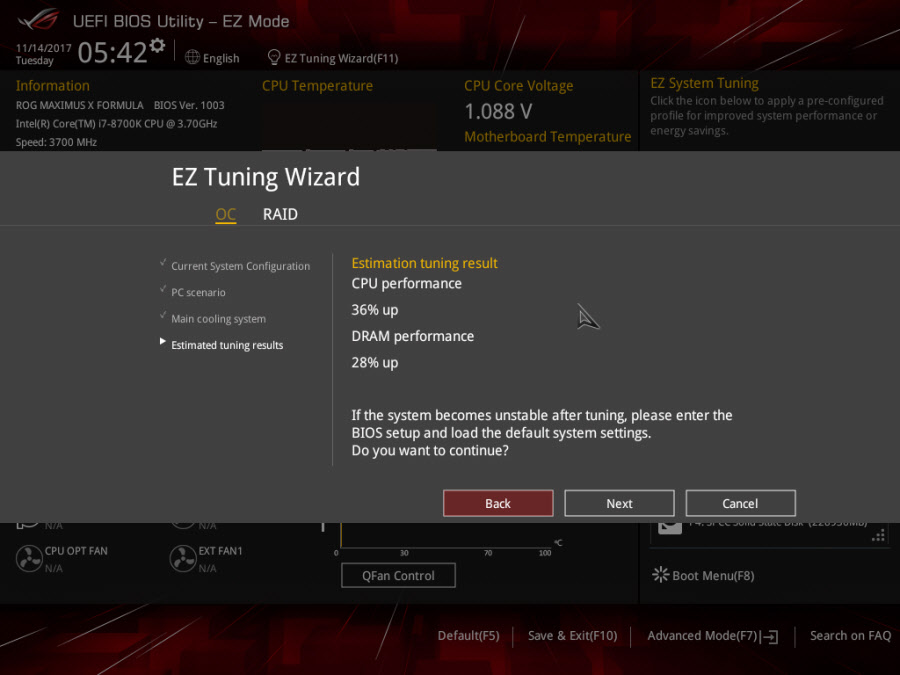Select the PC scenario wizard step
900x675 pixels.
[x=198, y=292]
